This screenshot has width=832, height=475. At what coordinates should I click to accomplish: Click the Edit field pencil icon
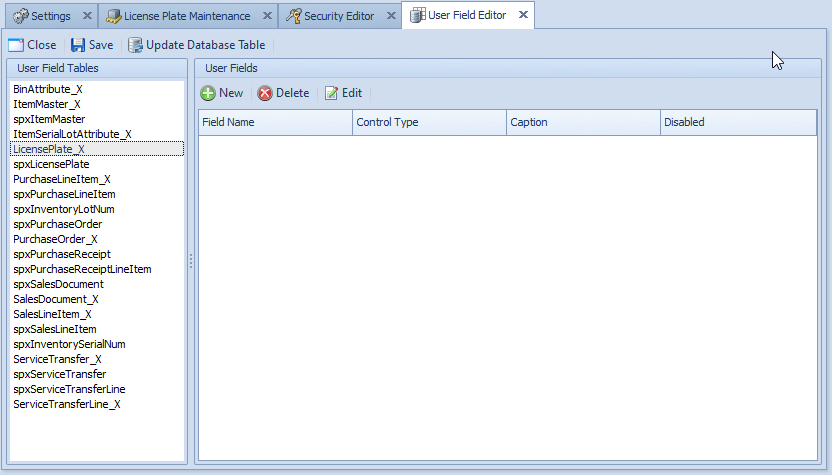[331, 93]
